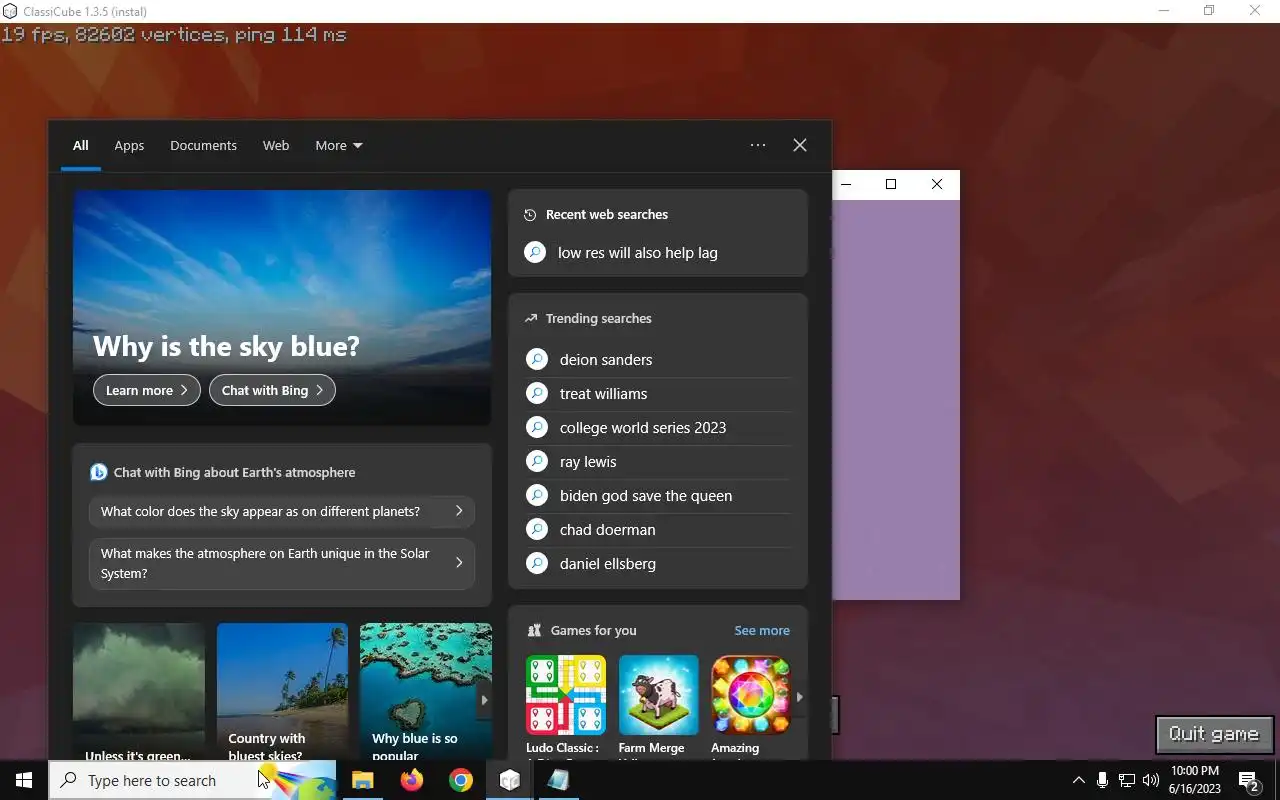
Task: Close the Windows search panel
Action: tap(800, 145)
